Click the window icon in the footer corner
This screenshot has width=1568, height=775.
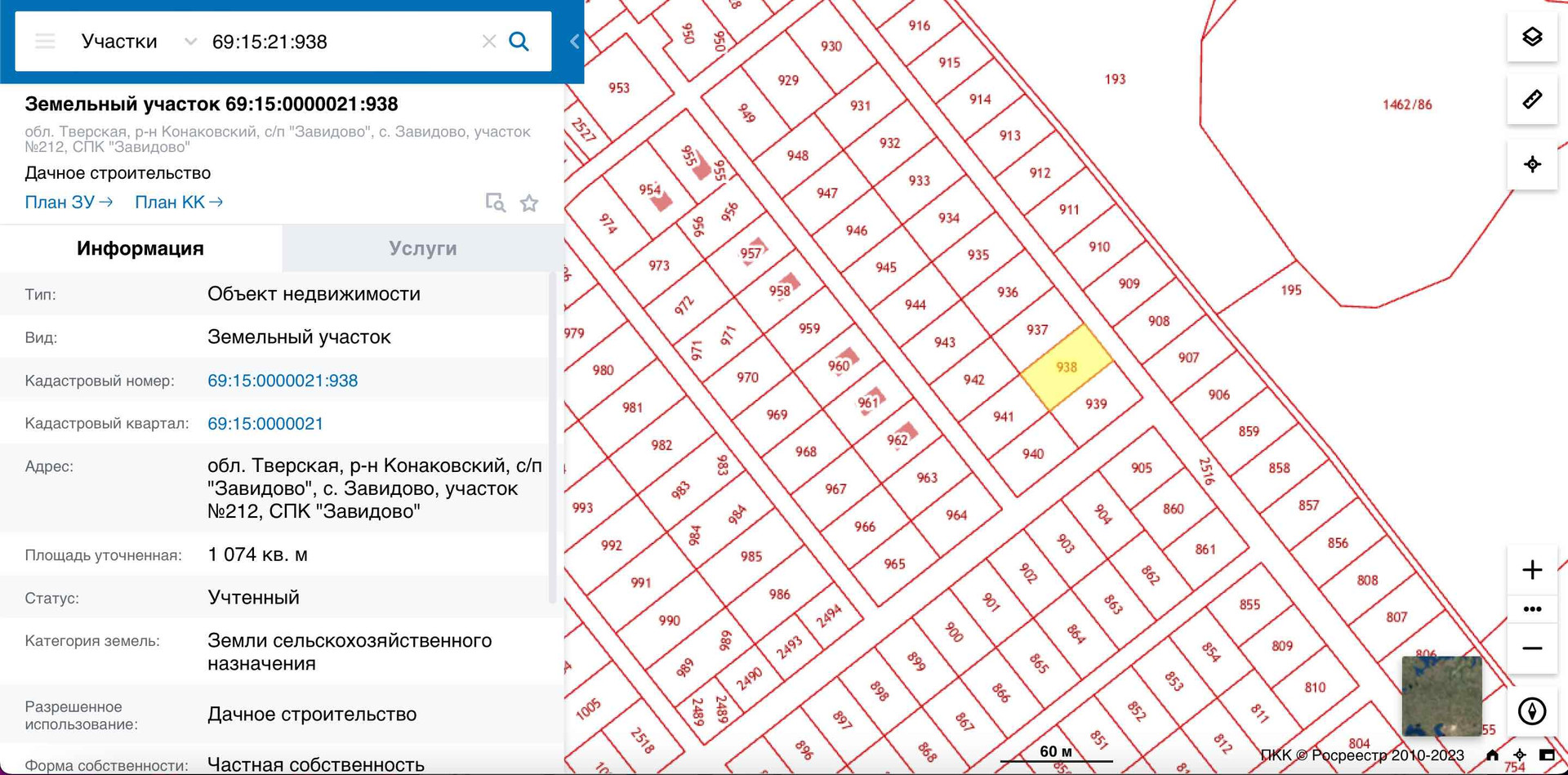1547,755
